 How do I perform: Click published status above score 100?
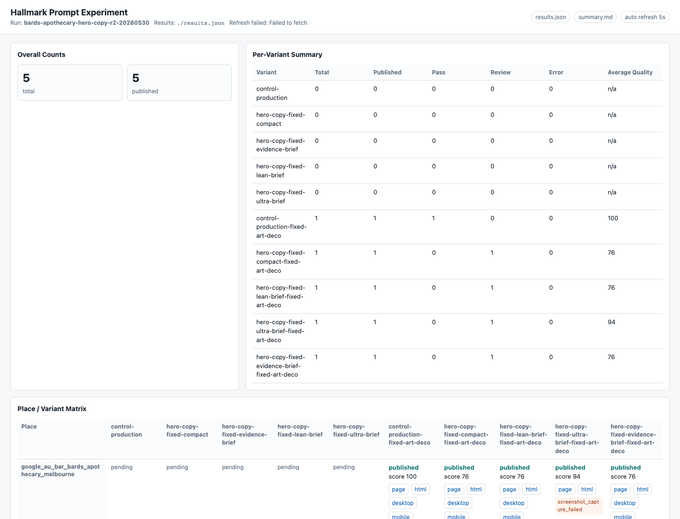pyautogui.click(x=403, y=467)
